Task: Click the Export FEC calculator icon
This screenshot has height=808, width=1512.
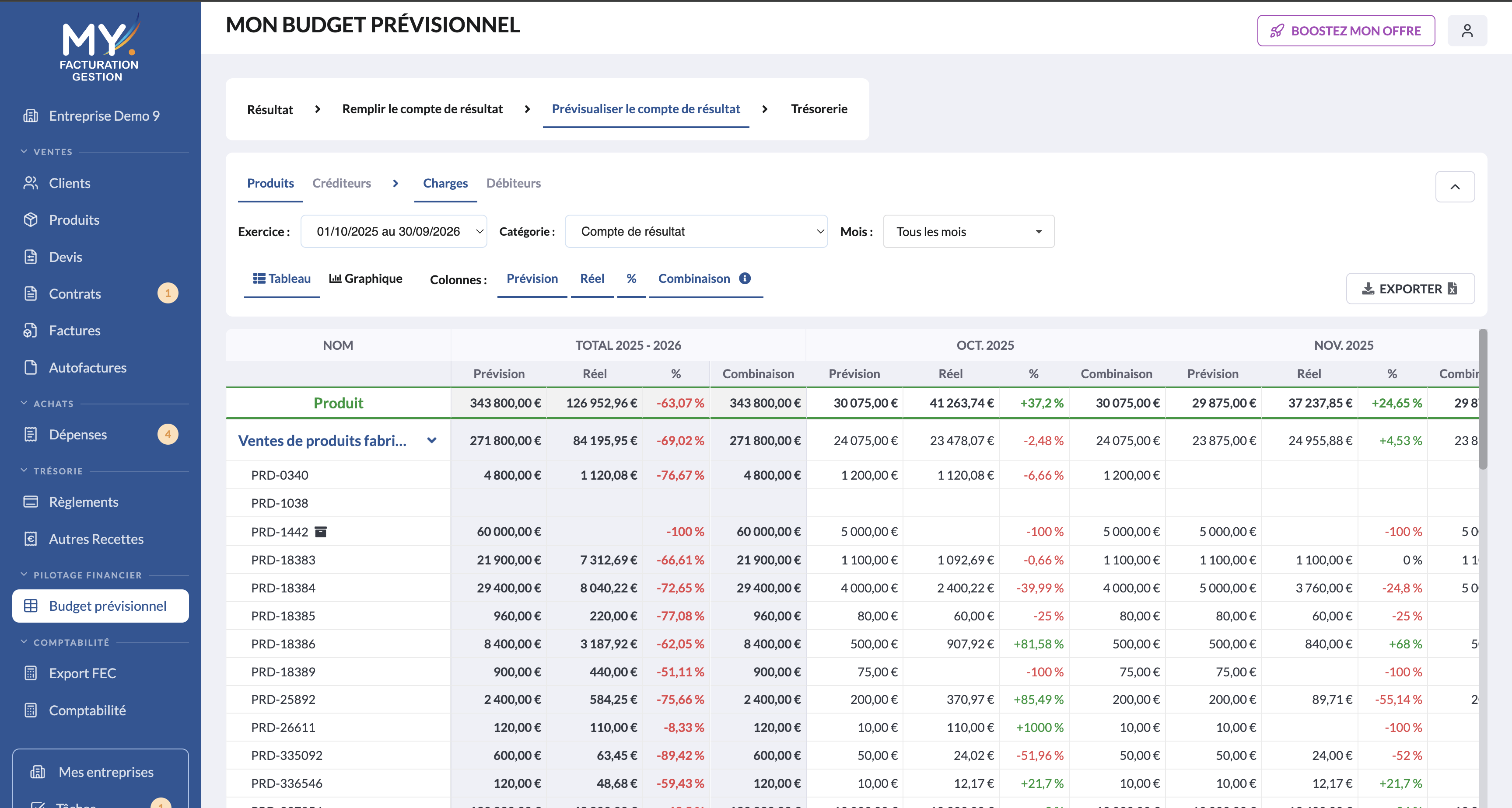Action: (x=31, y=673)
